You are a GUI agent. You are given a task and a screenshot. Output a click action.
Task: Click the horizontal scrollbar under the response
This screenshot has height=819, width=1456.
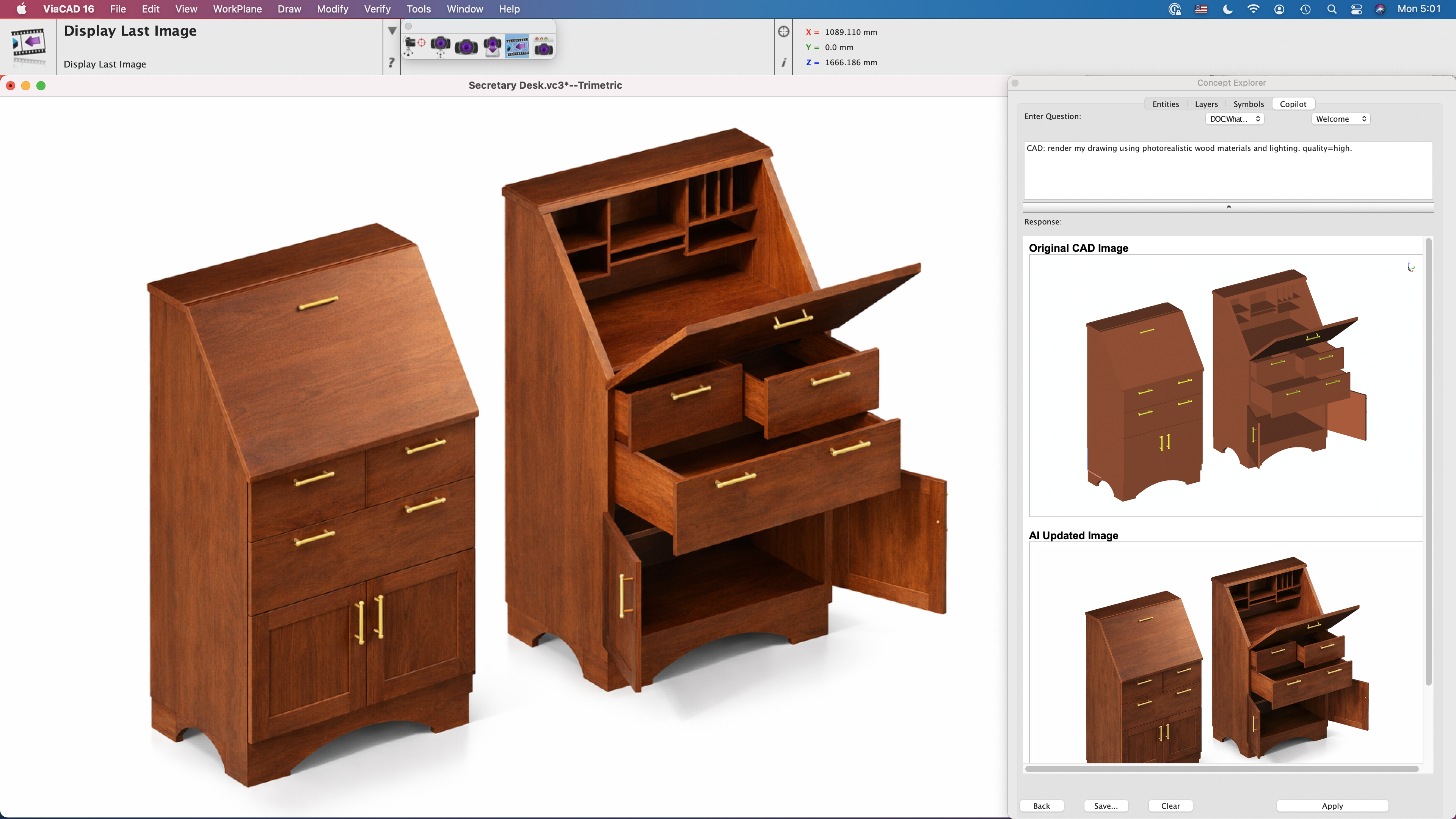(x=1221, y=769)
